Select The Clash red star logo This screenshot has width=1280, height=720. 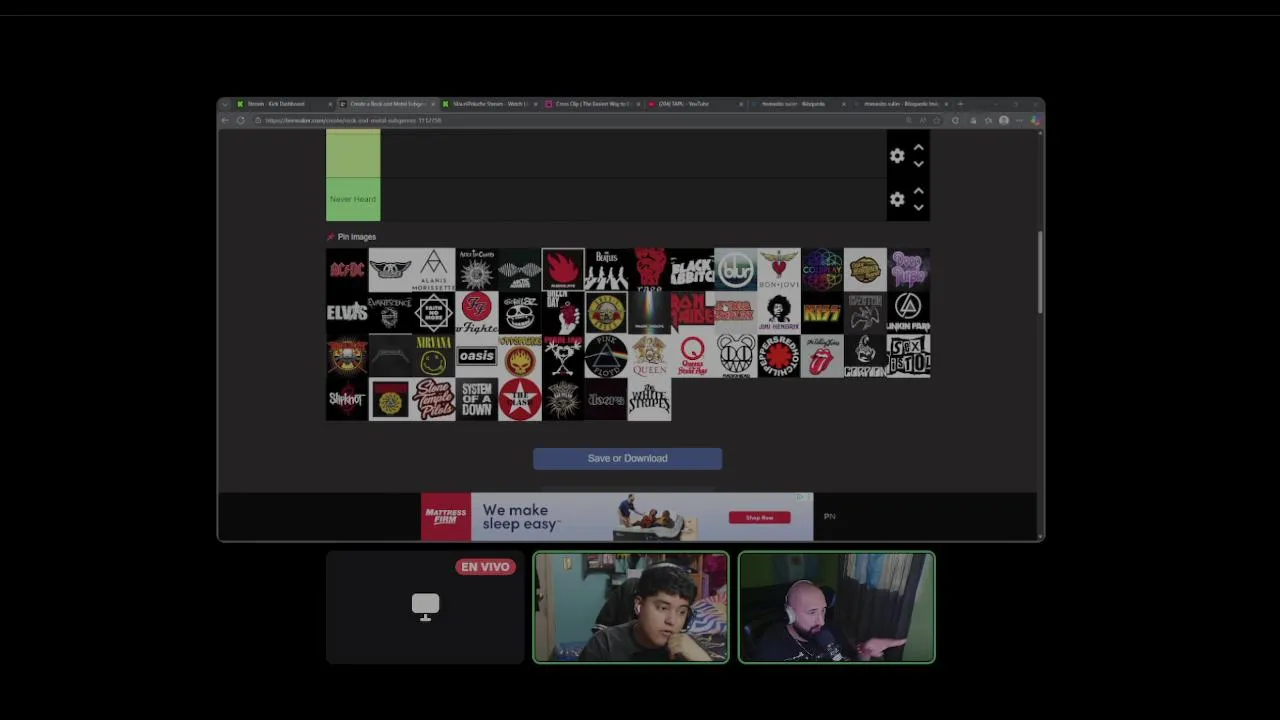click(520, 399)
